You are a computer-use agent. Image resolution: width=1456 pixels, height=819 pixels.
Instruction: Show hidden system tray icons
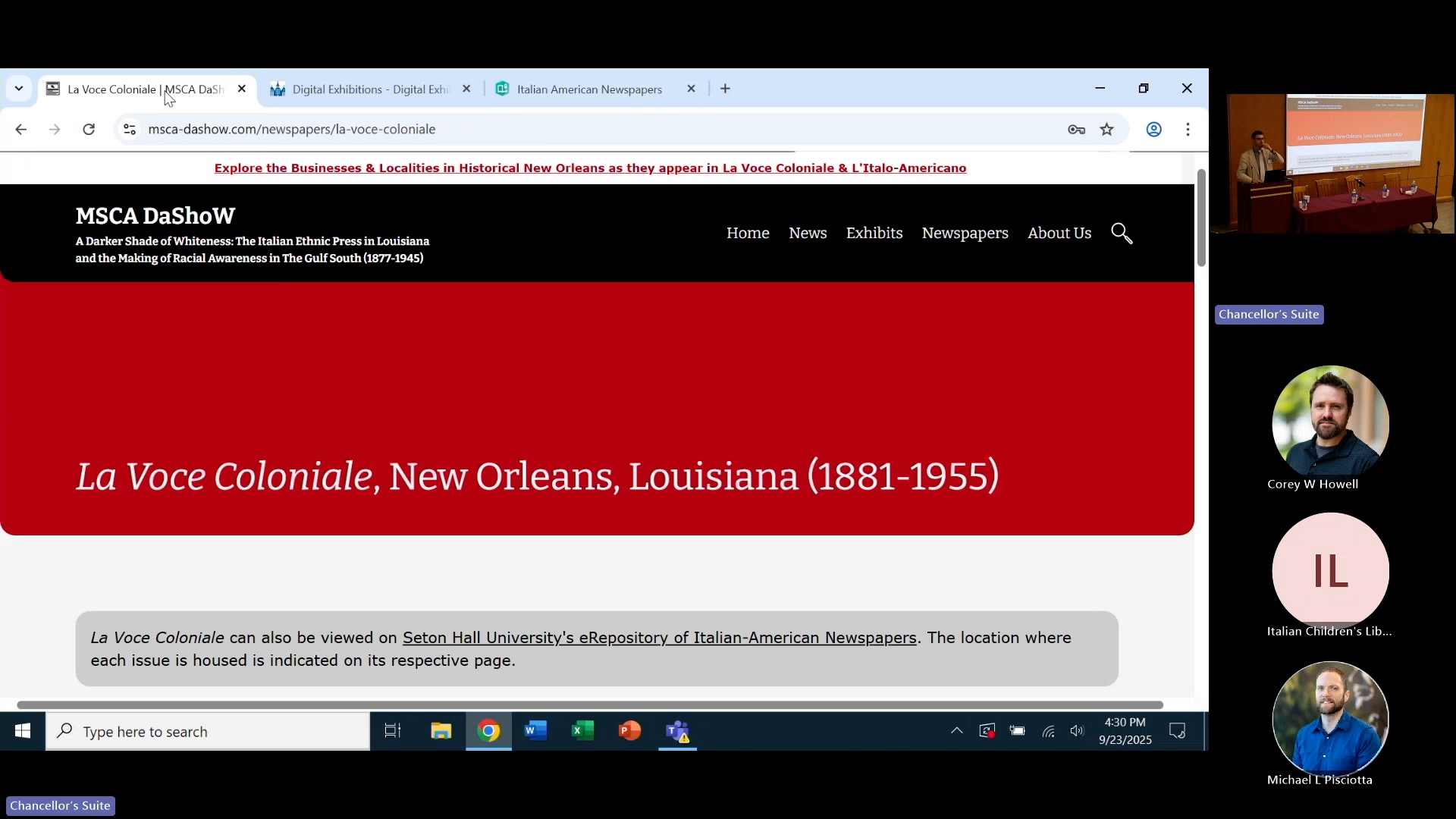956,731
